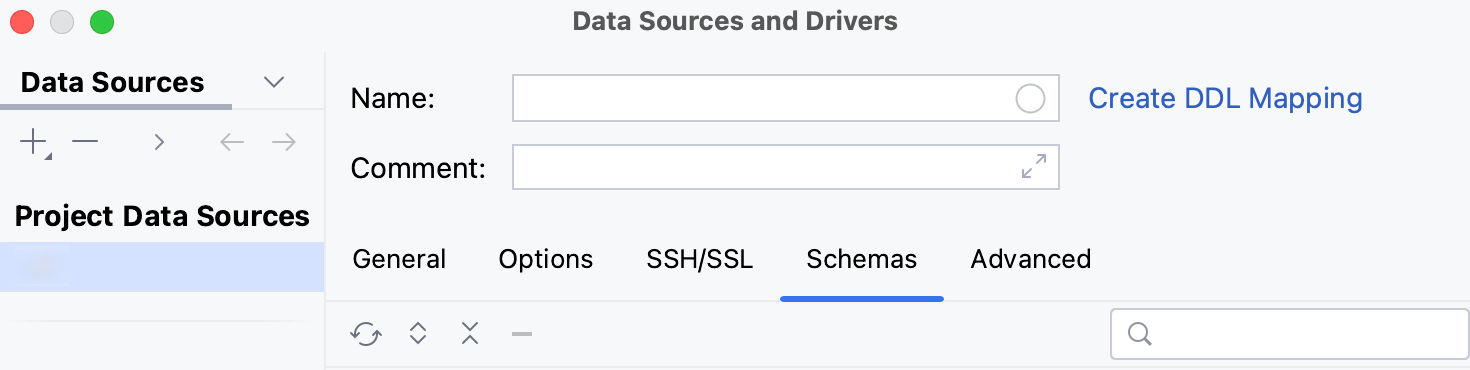The height and width of the screenshot is (370, 1470).
Task: Switch to the General tab
Action: click(400, 260)
